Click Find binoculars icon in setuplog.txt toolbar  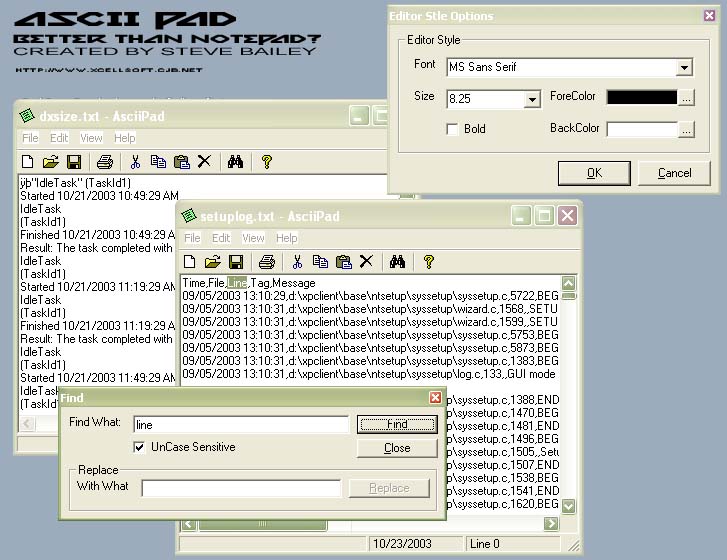tap(397, 262)
